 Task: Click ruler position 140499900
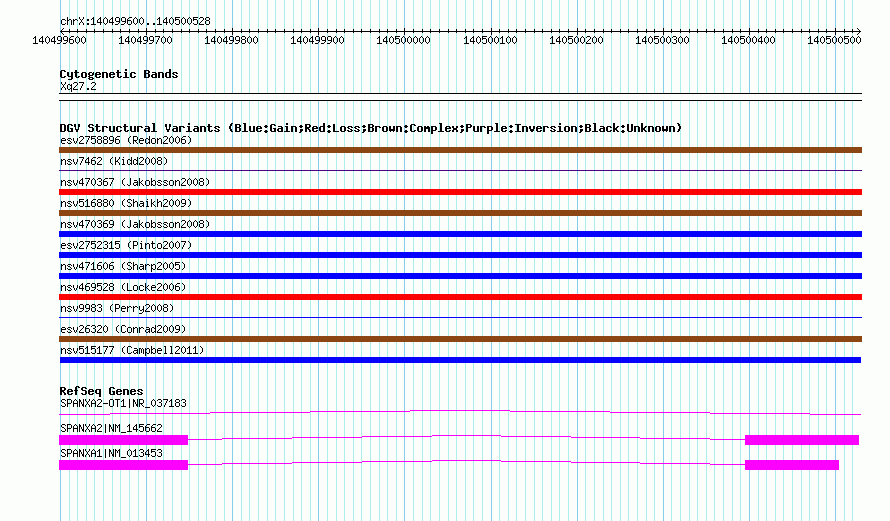[317, 40]
